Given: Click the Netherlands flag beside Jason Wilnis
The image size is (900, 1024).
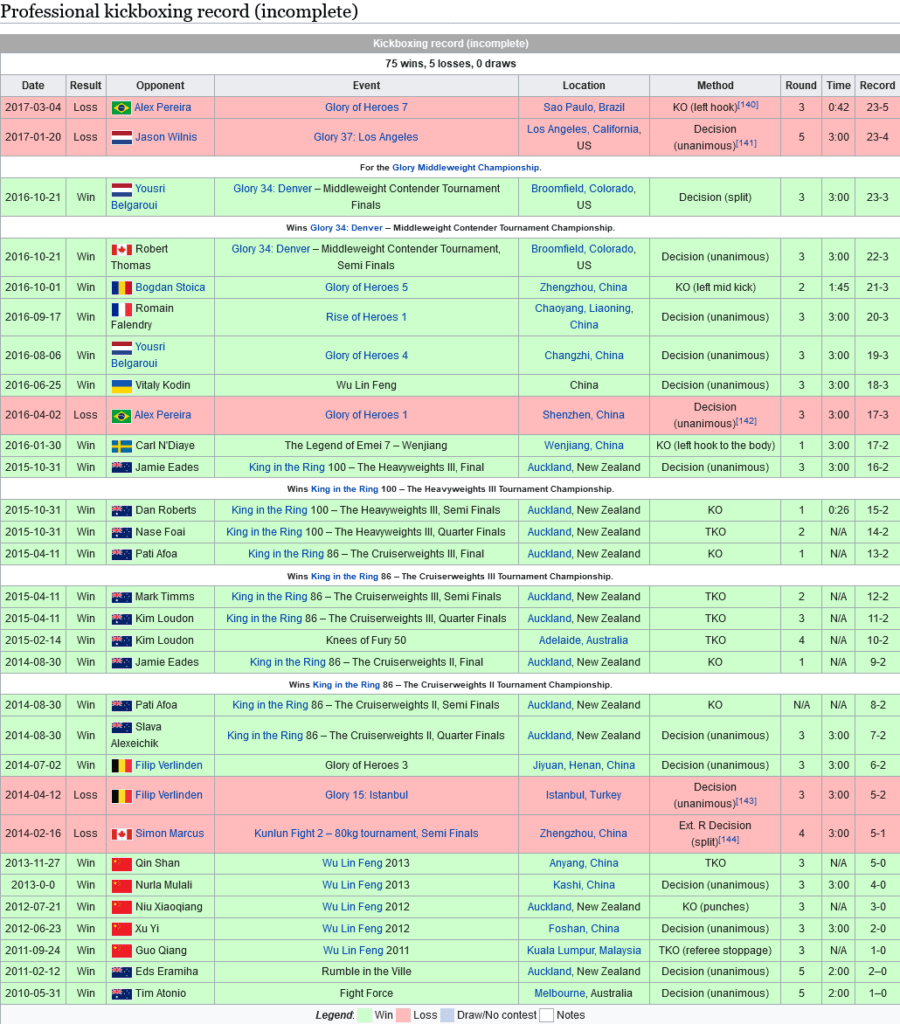Looking at the screenshot, I should tap(121, 137).
